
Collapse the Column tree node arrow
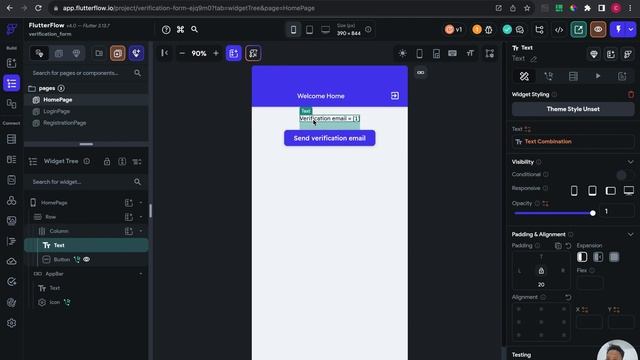pos(141,231)
